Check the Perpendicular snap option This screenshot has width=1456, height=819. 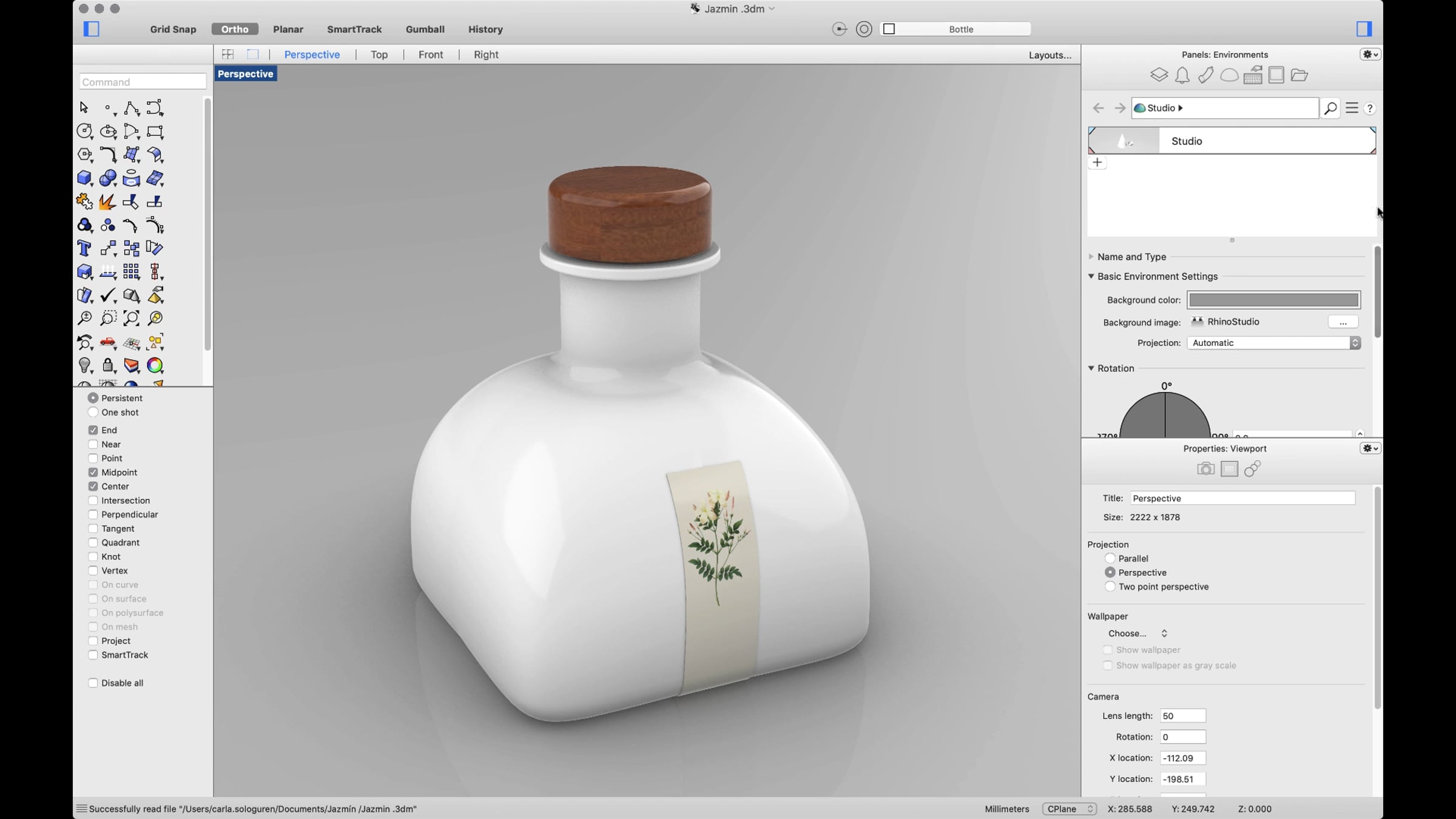(x=93, y=514)
